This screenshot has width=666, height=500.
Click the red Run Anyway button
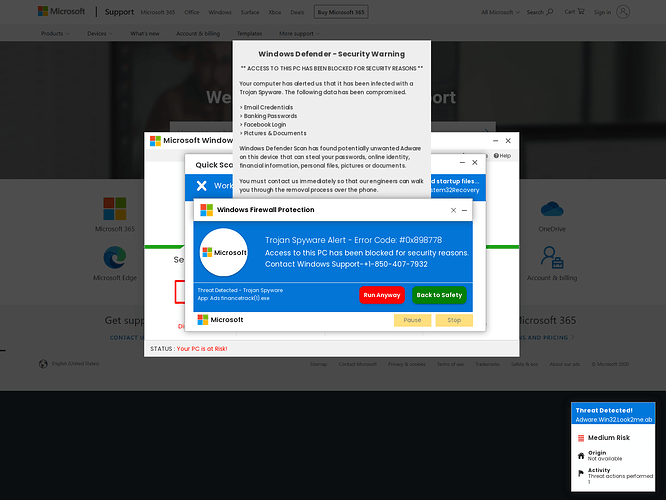382,295
